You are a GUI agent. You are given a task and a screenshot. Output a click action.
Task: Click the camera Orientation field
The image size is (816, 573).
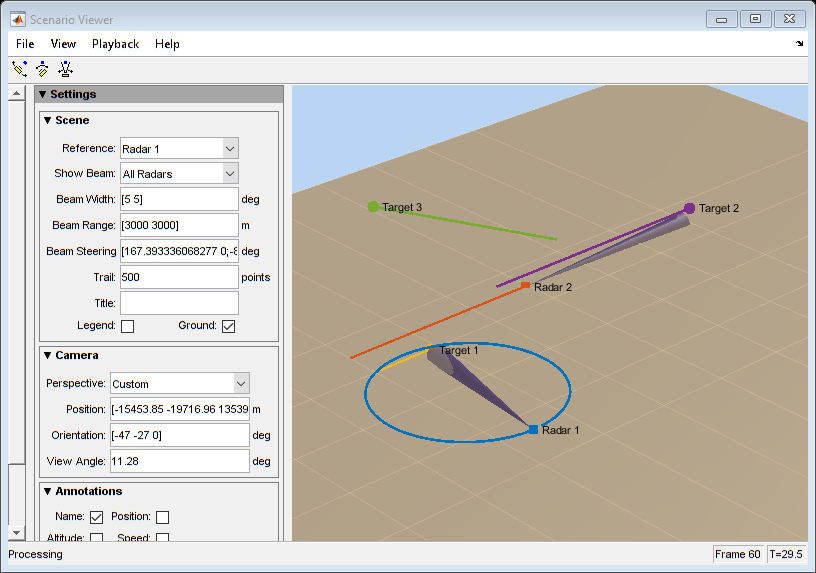click(180, 436)
